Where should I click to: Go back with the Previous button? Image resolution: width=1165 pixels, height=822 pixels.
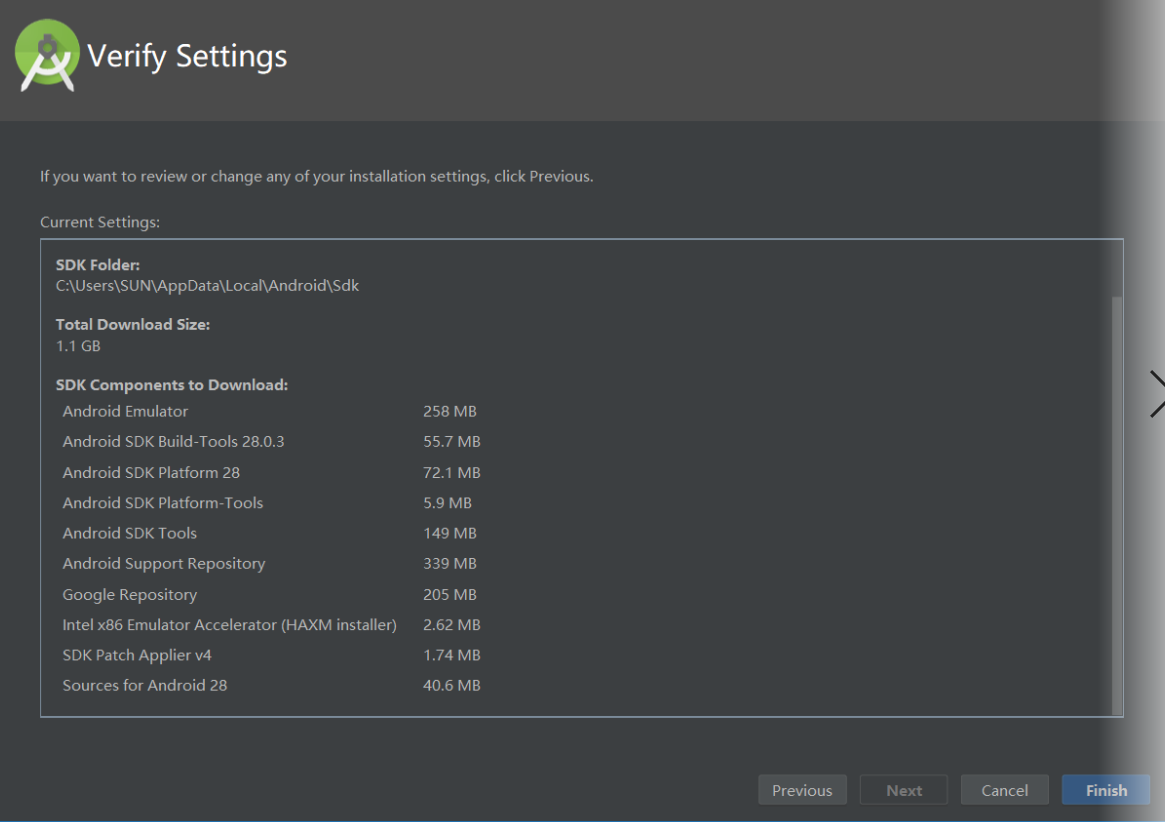(x=802, y=790)
